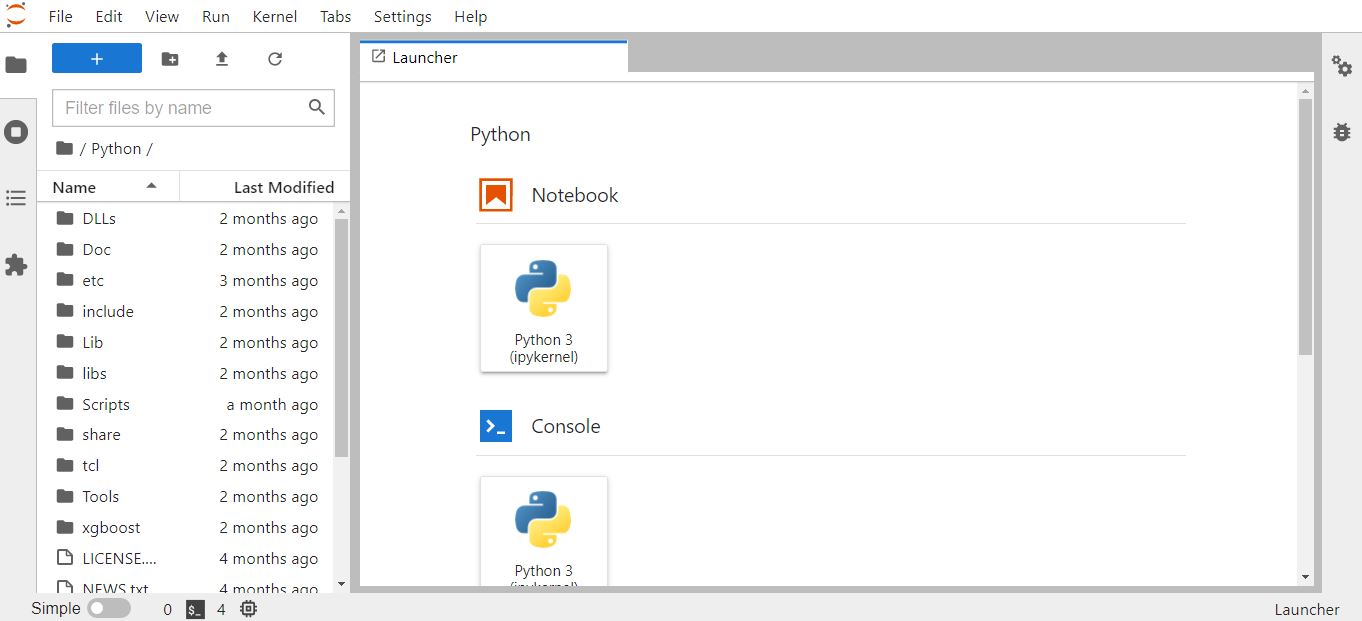Open the property inspector on the right sidebar
Image resolution: width=1362 pixels, height=621 pixels.
1341,66
